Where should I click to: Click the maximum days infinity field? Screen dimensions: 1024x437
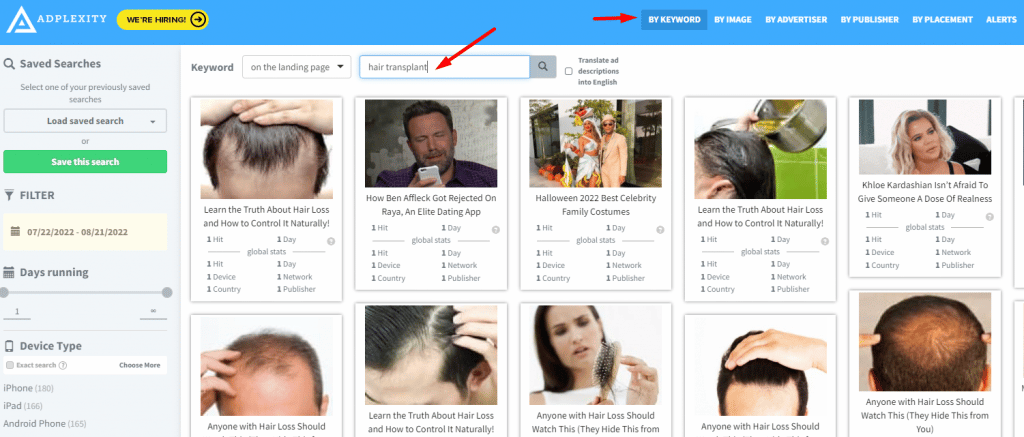pos(153,312)
